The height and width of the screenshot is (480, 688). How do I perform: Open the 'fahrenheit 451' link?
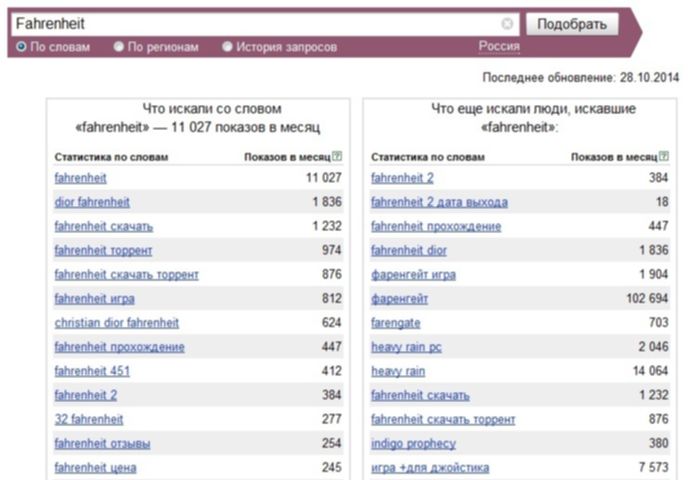(x=92, y=371)
